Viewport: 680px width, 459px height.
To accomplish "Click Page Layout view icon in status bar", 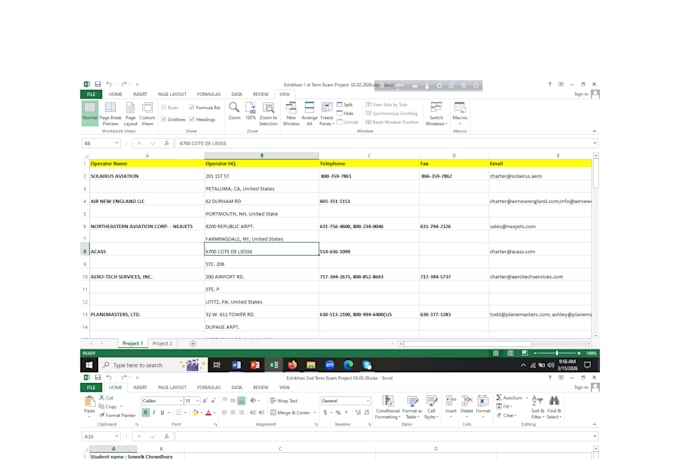I will tap(510, 353).
